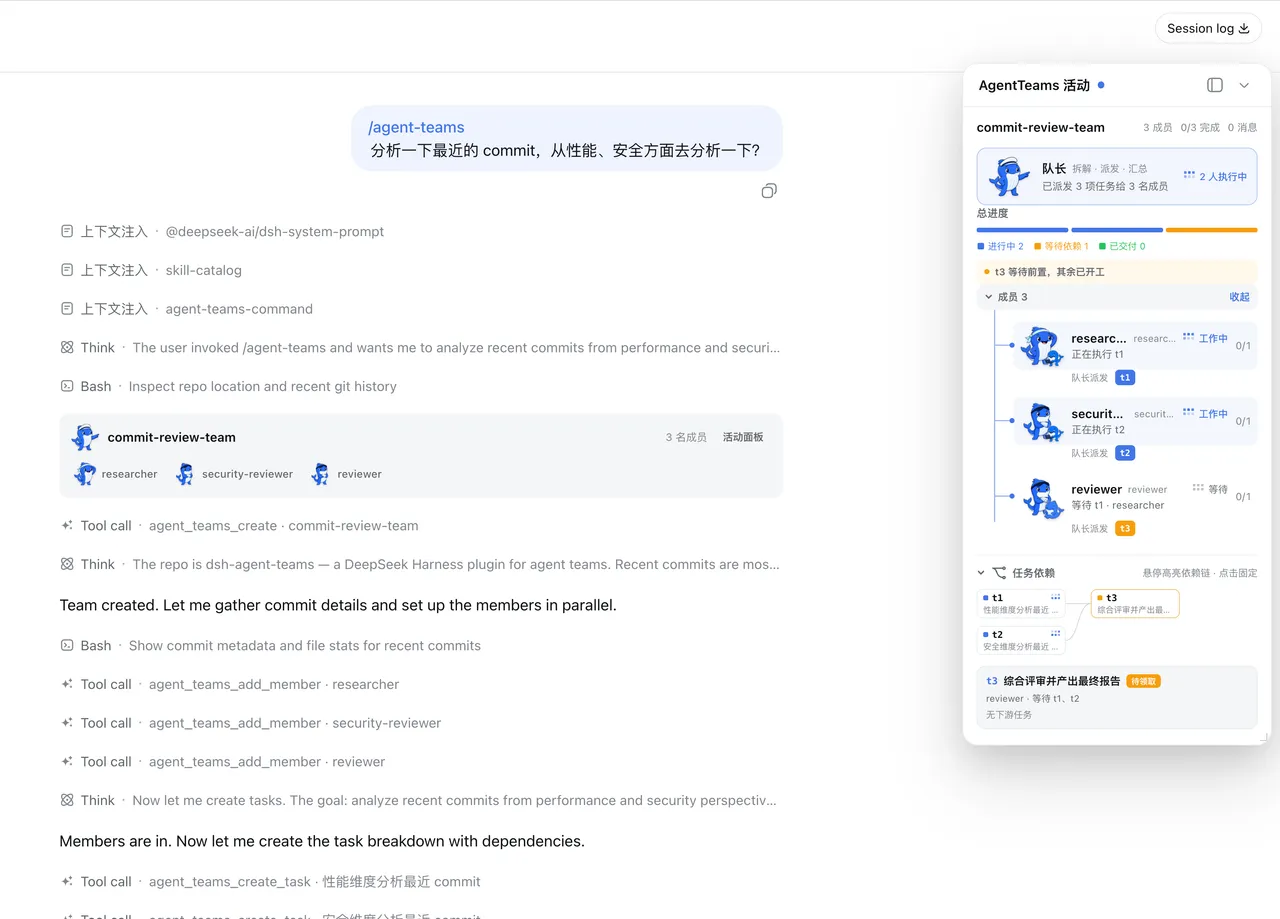The height and width of the screenshot is (919, 1280).
Task: Click the 'Members are in' message text
Action: 322,841
